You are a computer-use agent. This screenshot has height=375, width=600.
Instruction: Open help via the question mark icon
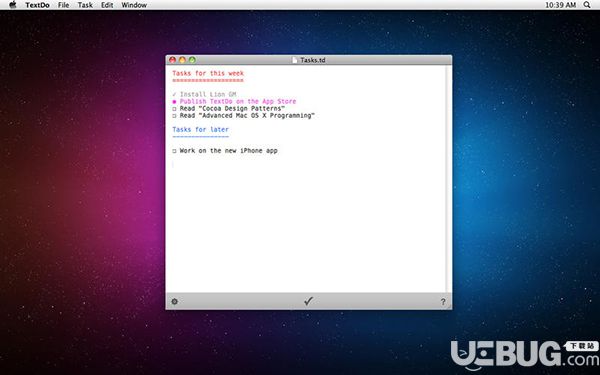tap(443, 302)
